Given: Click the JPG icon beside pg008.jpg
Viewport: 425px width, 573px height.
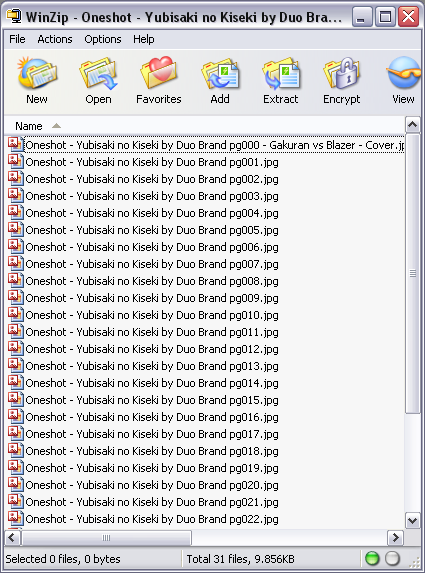Looking at the screenshot, I should click(x=16, y=281).
